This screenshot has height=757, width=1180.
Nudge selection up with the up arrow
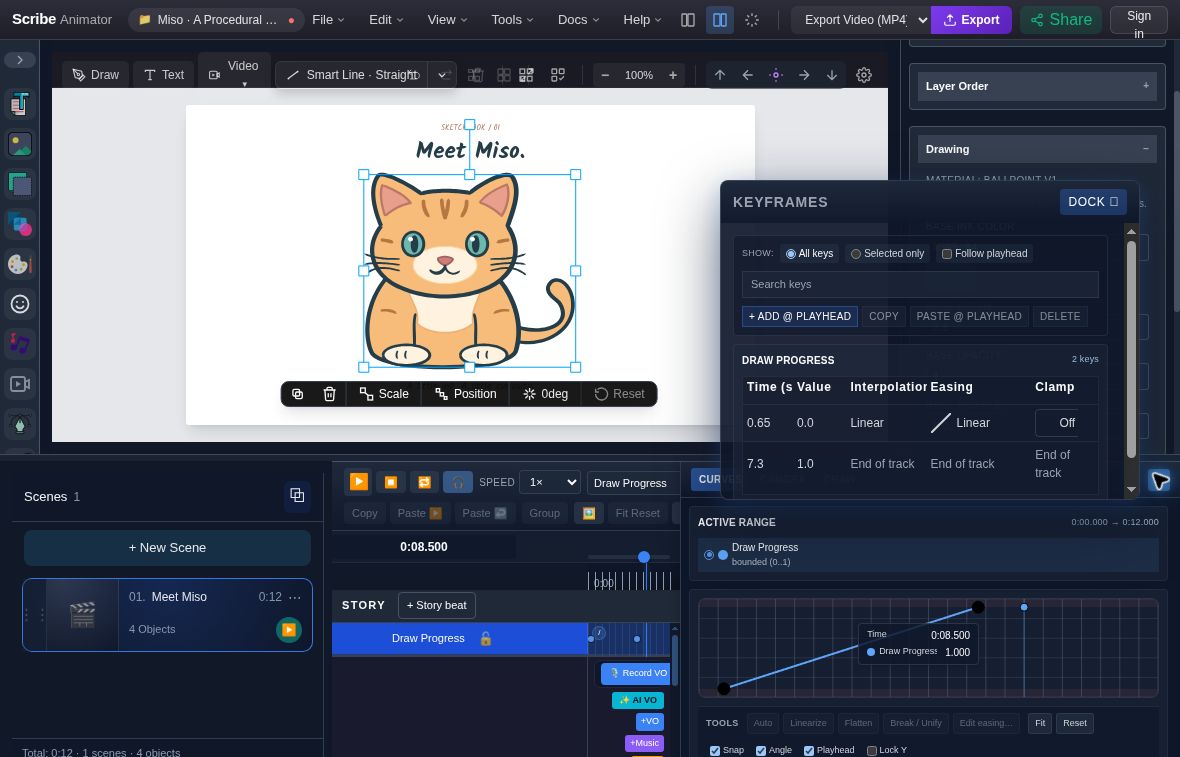[x=720, y=75]
